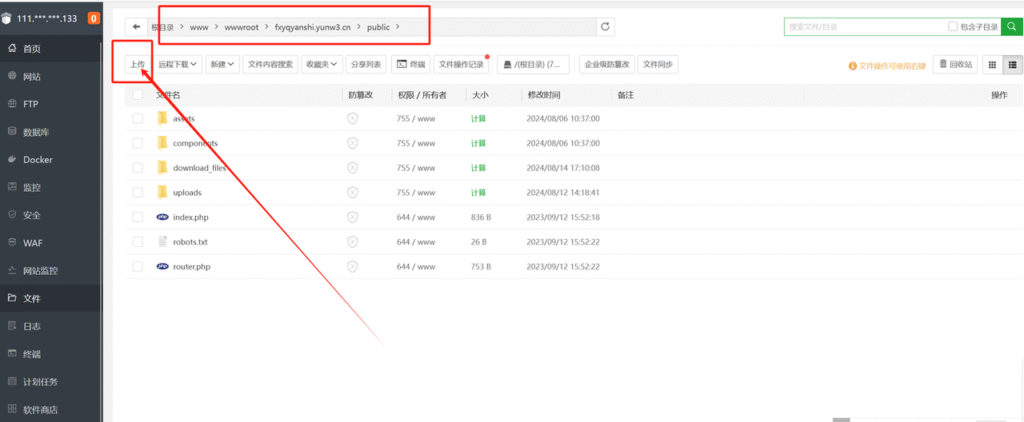Select all files with header checkbox
This screenshot has height=422, width=1024.
pyautogui.click(x=137, y=95)
